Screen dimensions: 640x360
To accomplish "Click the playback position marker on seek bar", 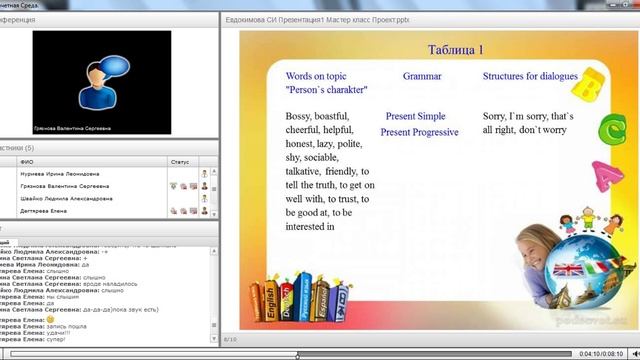I will (x=298, y=355).
